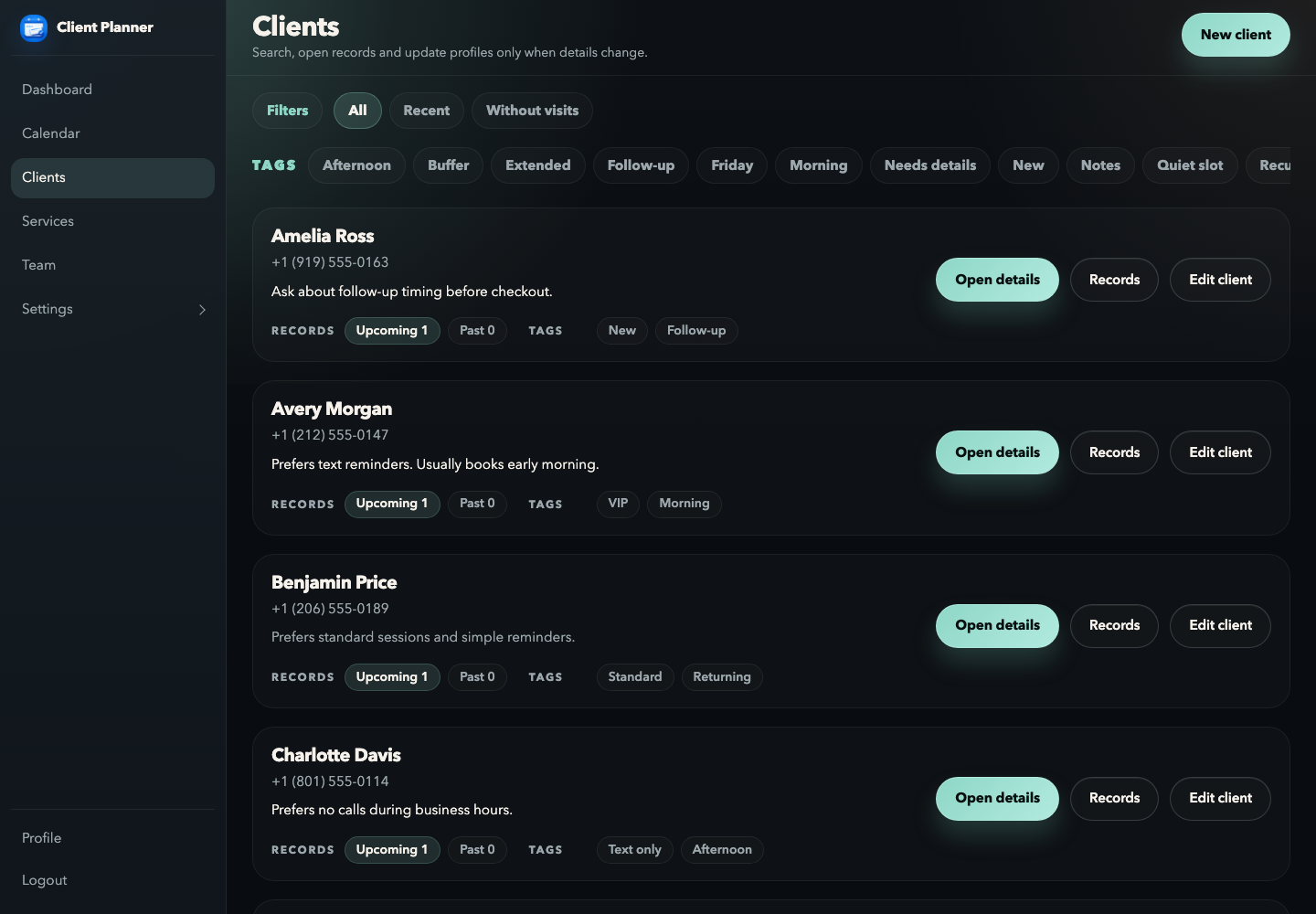Show Amelia Ross's Upcoming 1 records
Screen dimensions: 1316x914
(x=392, y=331)
